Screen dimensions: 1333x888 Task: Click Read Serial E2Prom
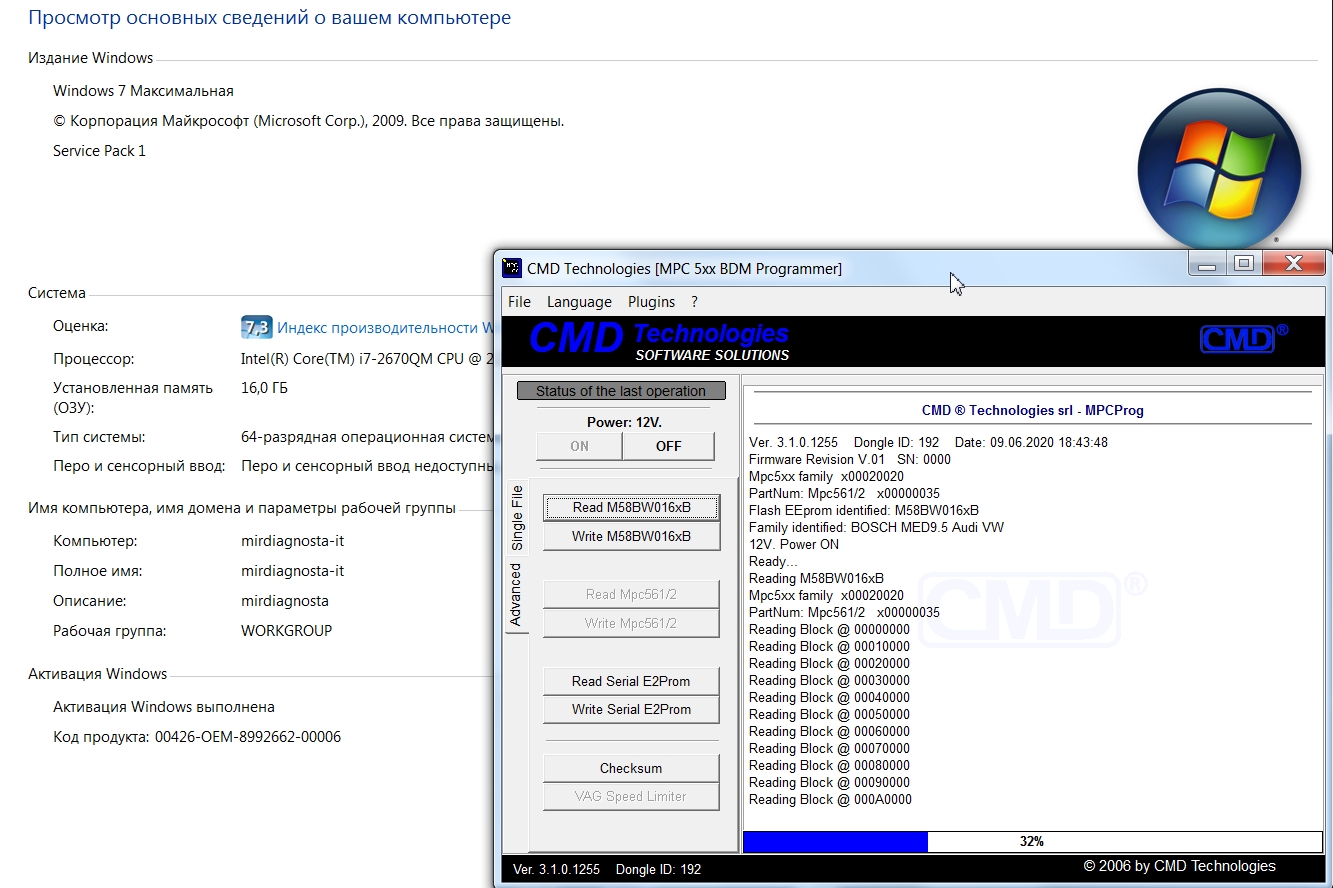click(631, 681)
